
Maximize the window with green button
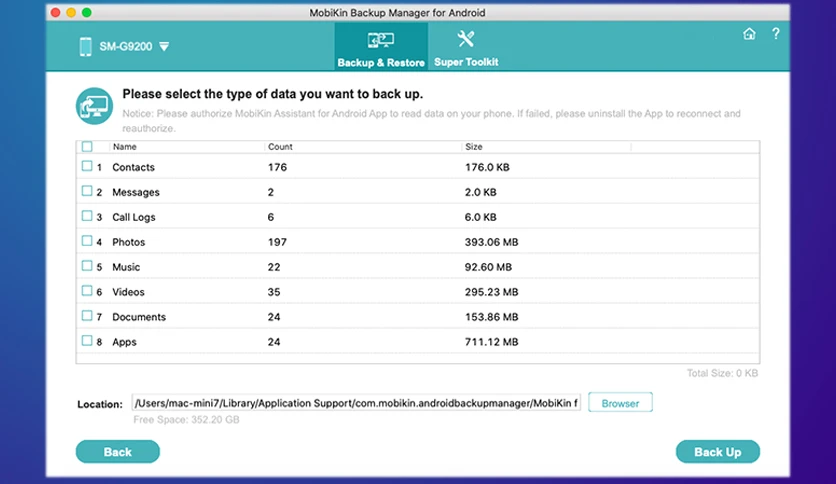tap(86, 12)
